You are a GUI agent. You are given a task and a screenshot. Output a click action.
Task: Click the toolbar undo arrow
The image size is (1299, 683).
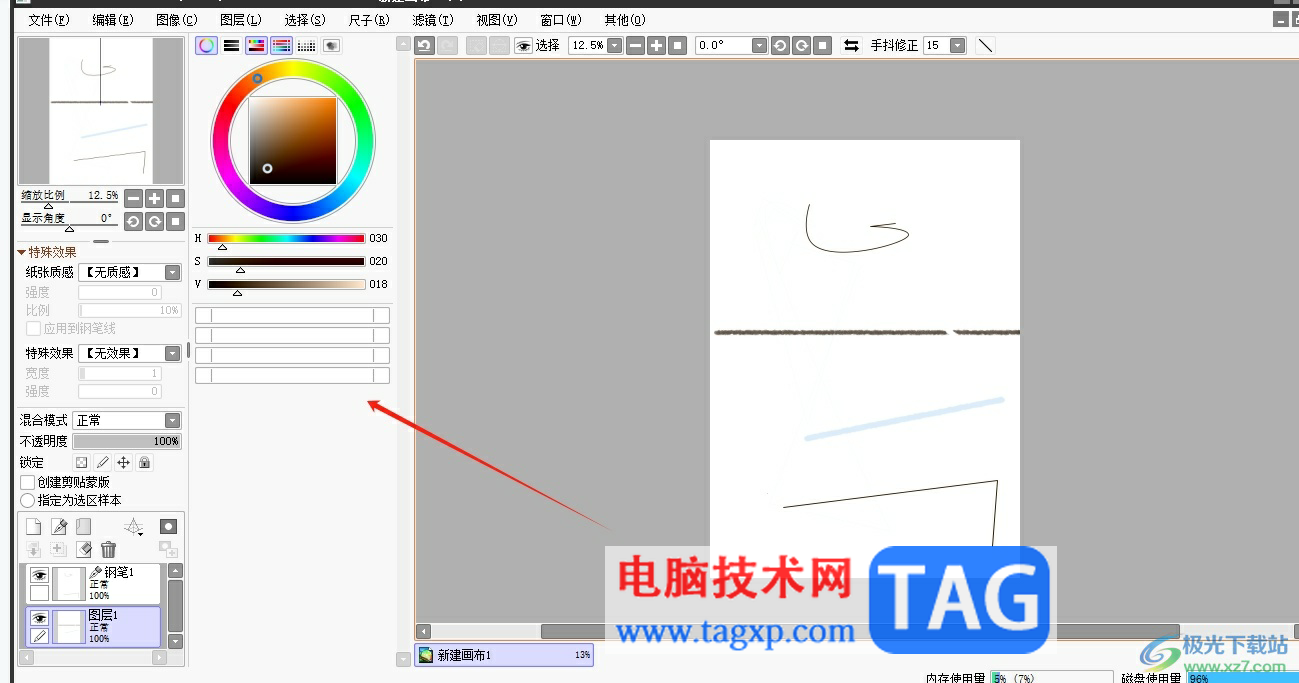(424, 45)
